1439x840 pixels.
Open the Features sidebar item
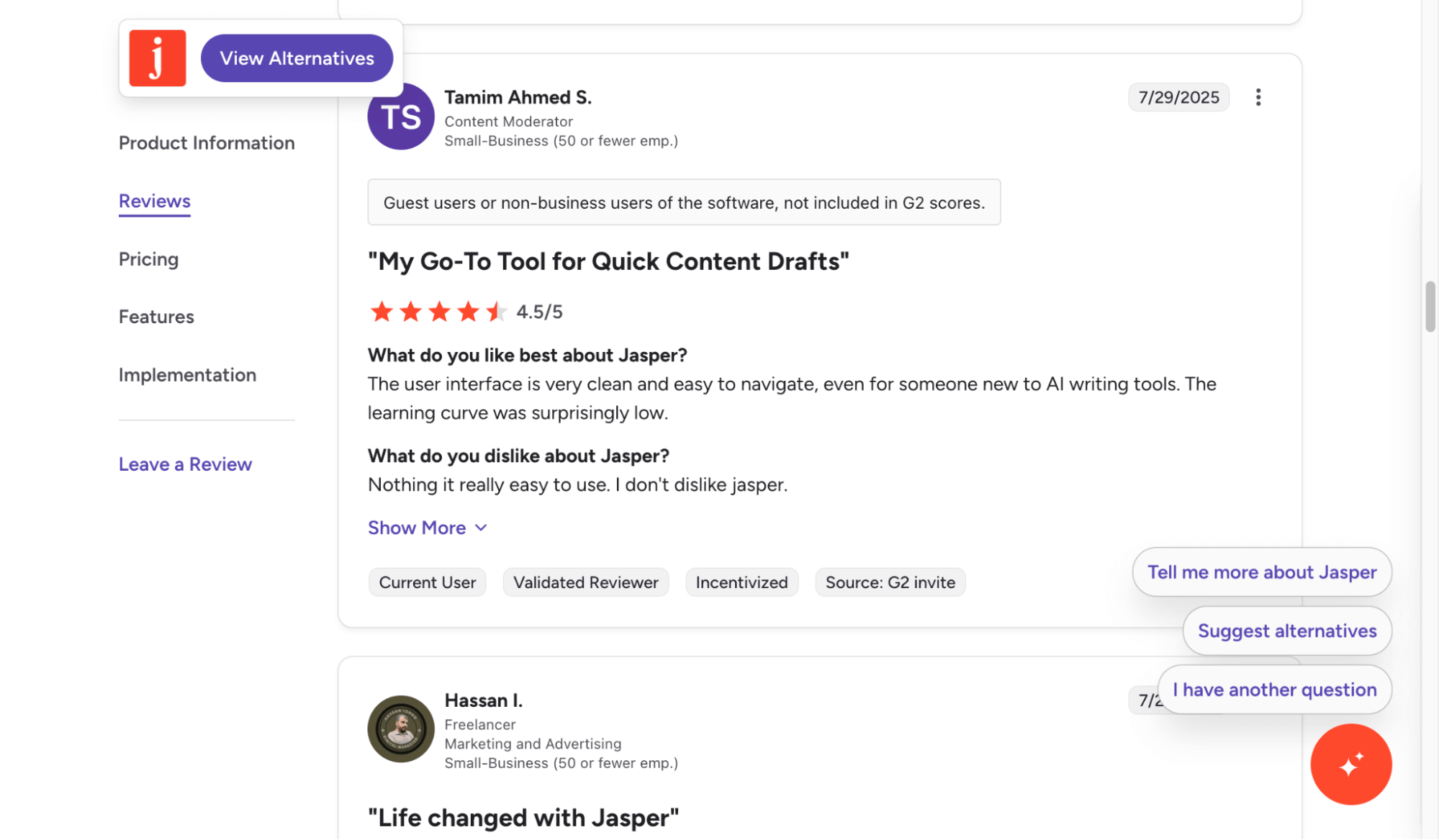point(156,317)
